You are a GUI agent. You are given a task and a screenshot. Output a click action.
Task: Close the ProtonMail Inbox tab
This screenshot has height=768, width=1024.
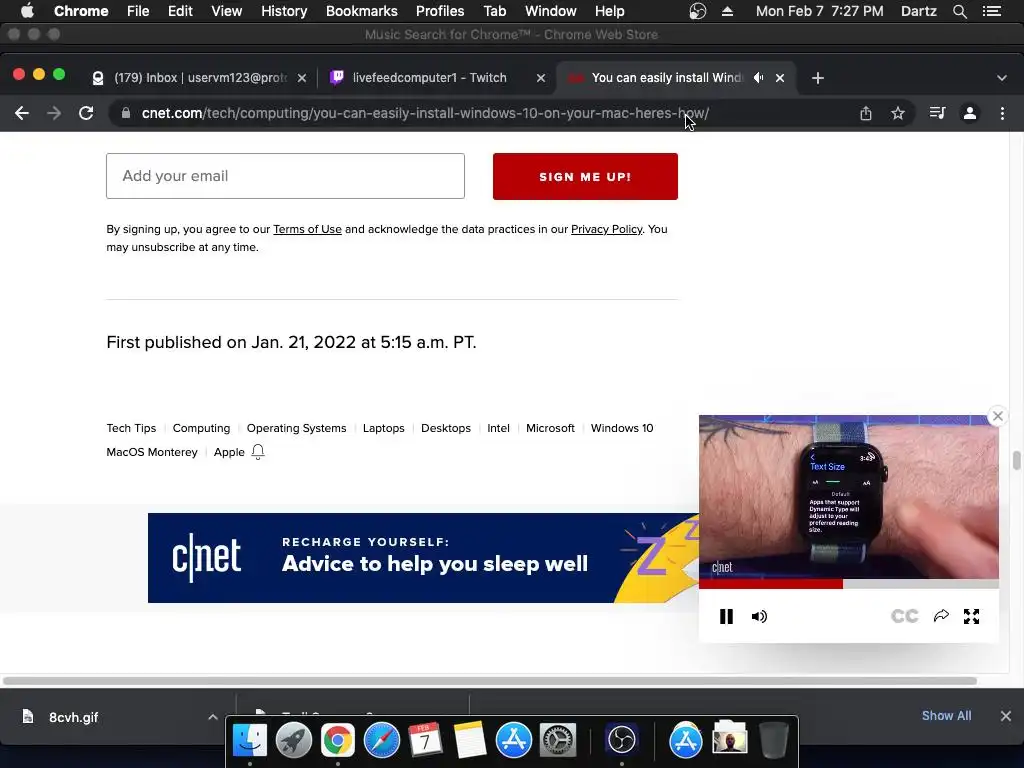click(x=302, y=78)
